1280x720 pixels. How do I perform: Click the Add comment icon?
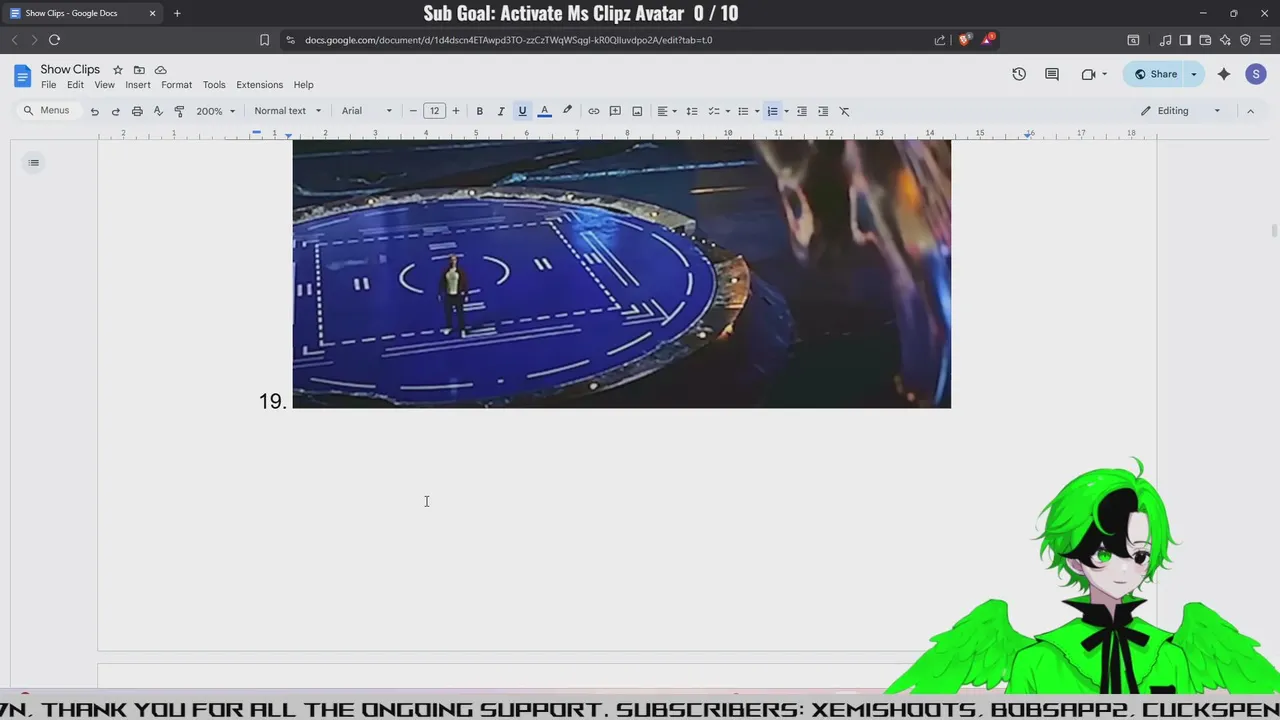click(615, 111)
